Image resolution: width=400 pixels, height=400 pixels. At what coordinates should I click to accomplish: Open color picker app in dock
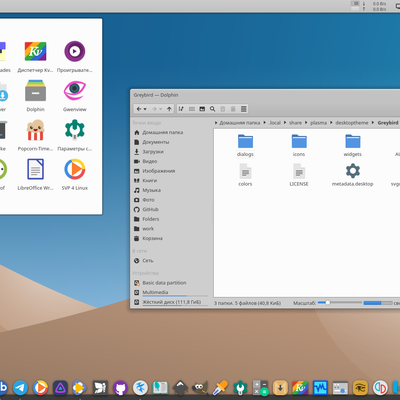click(220, 388)
